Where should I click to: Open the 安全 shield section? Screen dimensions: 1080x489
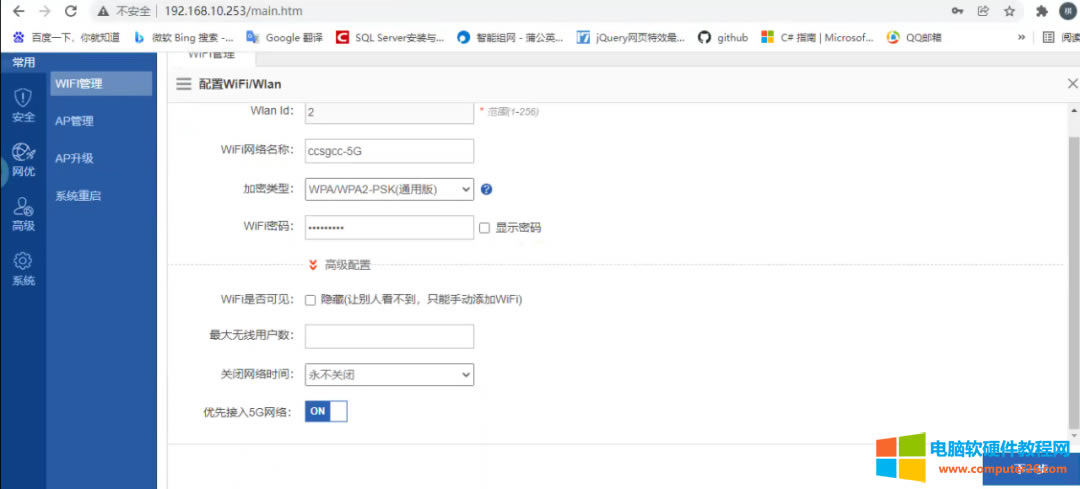(23, 105)
